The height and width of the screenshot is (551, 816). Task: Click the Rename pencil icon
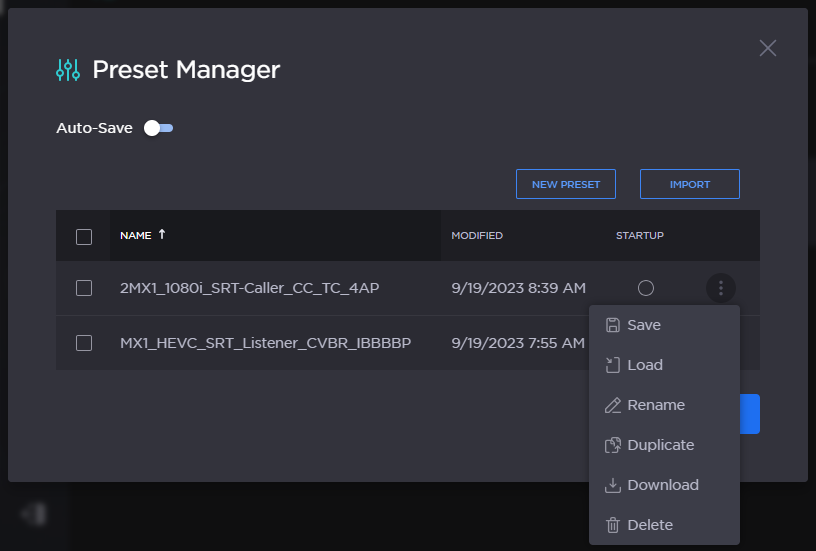(613, 405)
